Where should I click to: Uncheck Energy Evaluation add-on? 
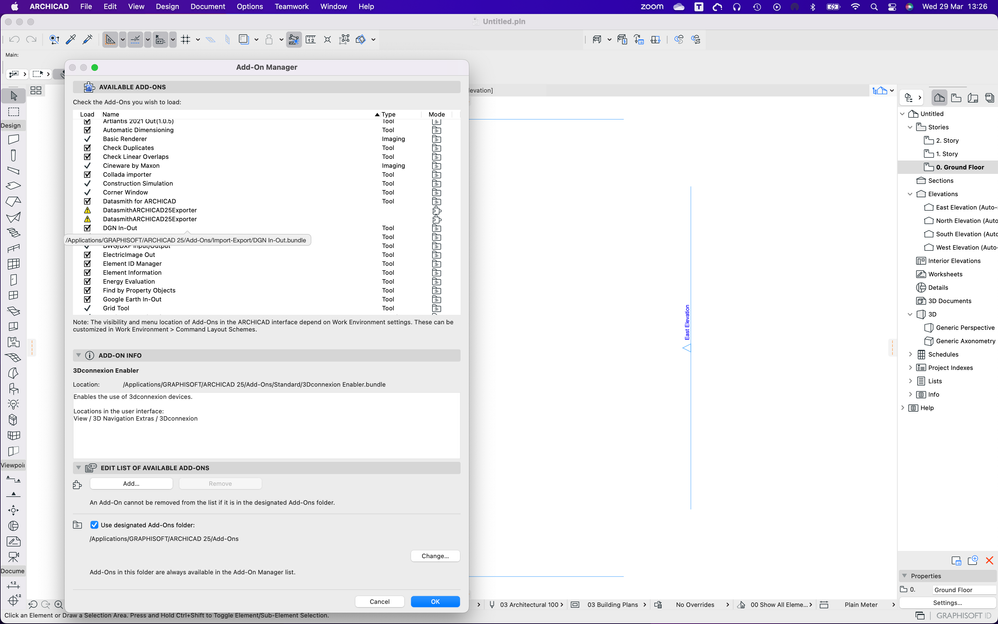87,281
